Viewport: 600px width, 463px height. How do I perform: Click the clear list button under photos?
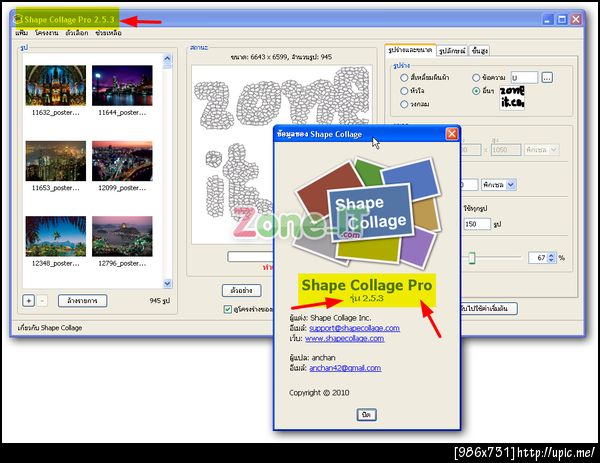point(82,301)
